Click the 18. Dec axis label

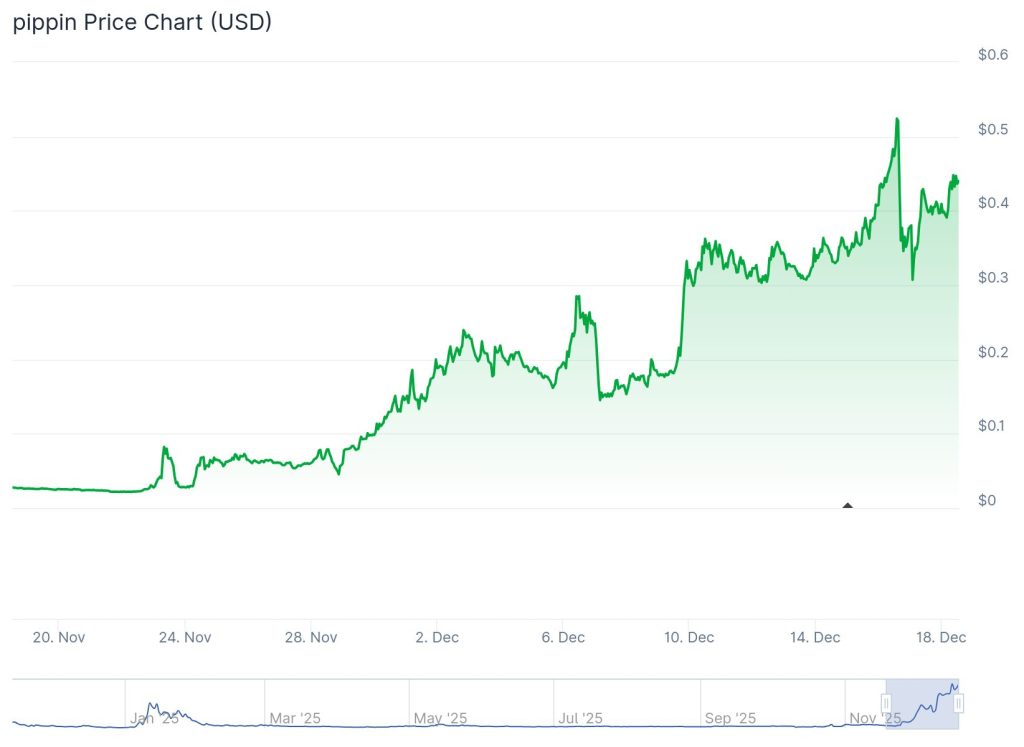[x=940, y=637]
